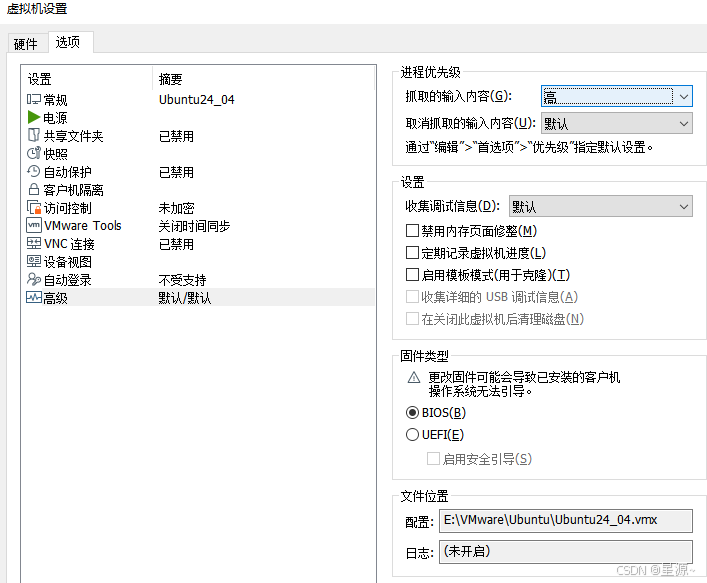Image resolution: width=707 pixels, height=583 pixels.
Task: Click the 客户机隔离 lock icon
Action: click(34, 189)
